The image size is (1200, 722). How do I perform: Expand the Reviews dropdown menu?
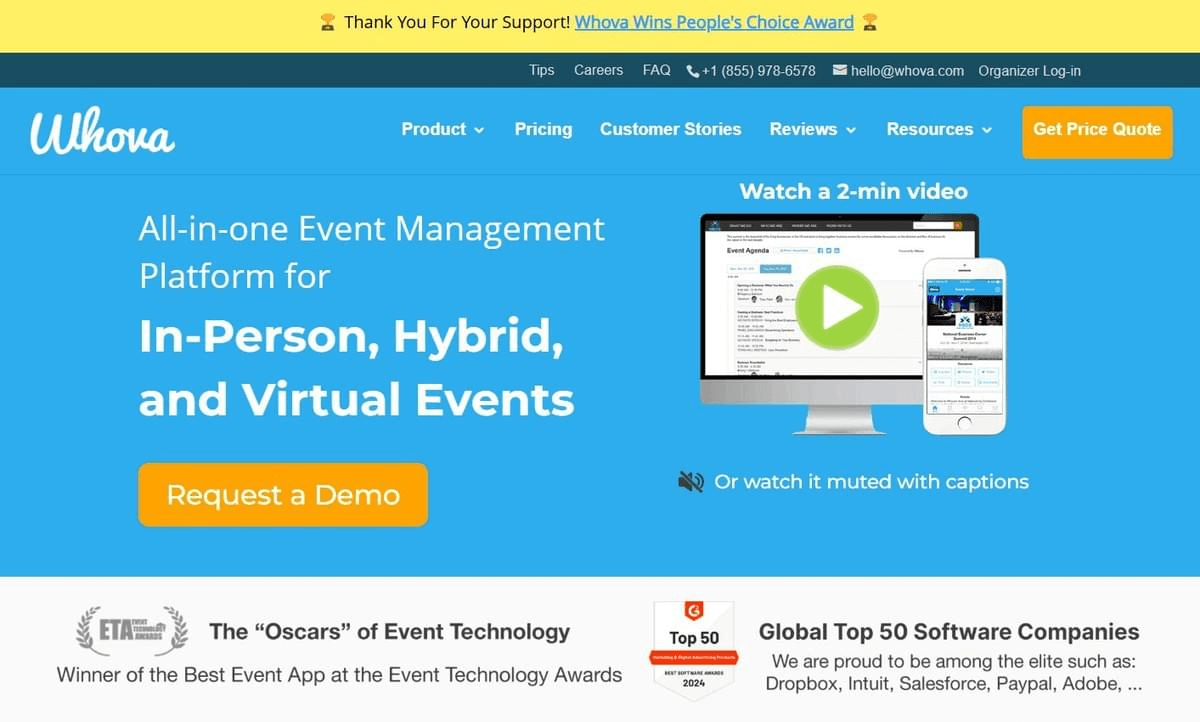pyautogui.click(x=813, y=129)
